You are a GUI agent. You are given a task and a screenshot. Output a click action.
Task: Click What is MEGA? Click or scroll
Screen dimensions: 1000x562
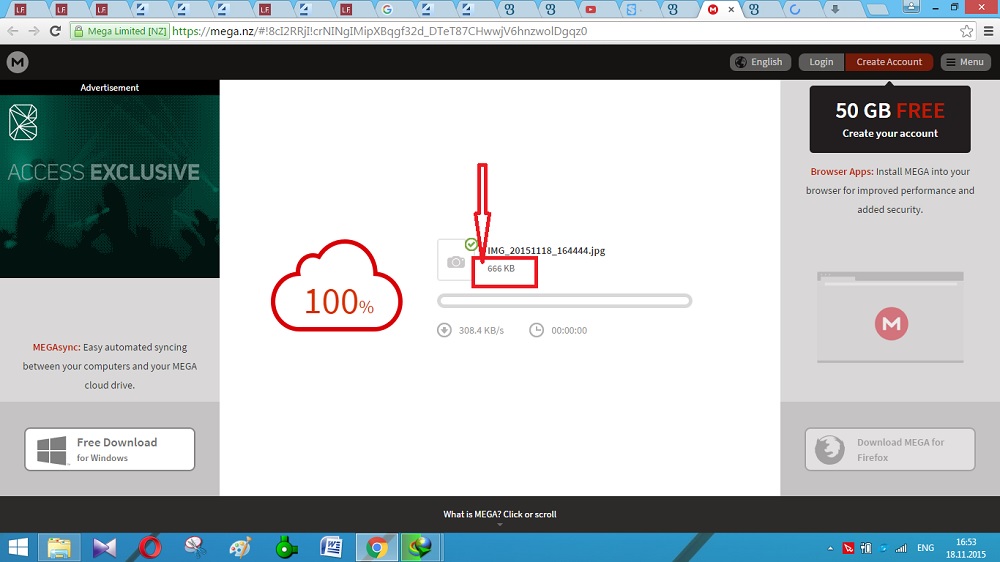point(499,514)
